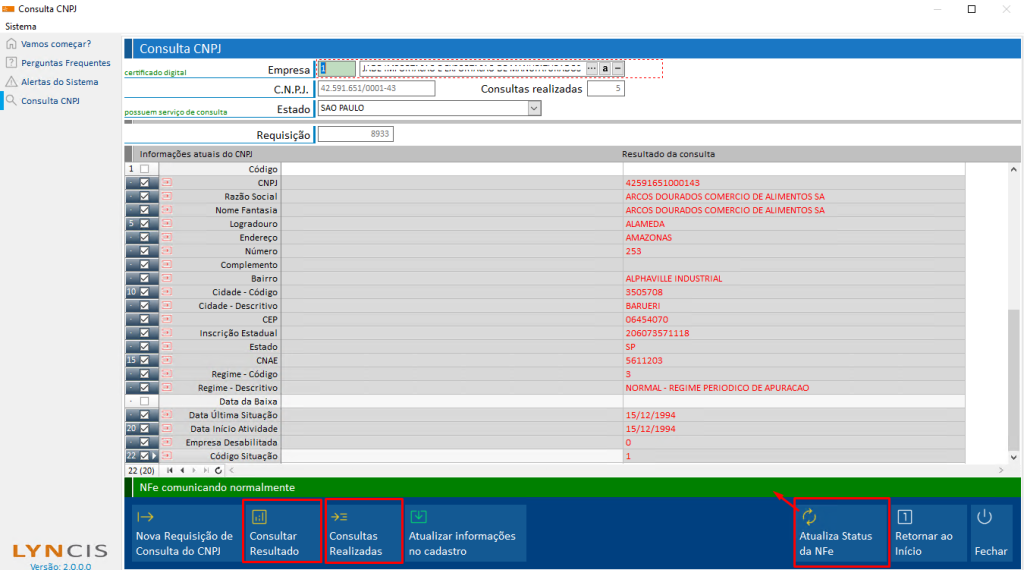Open Consultar Resultado chart icon
This screenshot has height=570, width=1024.
pyautogui.click(x=259, y=517)
